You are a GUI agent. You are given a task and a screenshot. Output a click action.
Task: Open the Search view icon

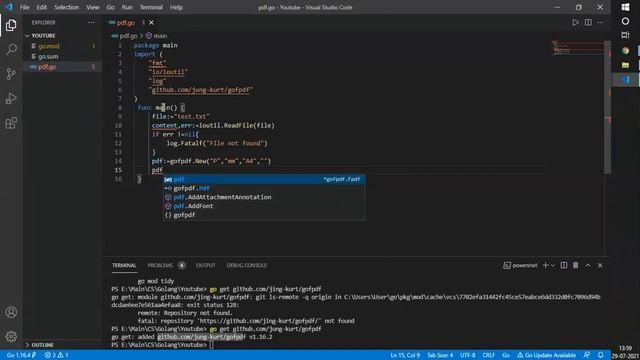pos(11,49)
